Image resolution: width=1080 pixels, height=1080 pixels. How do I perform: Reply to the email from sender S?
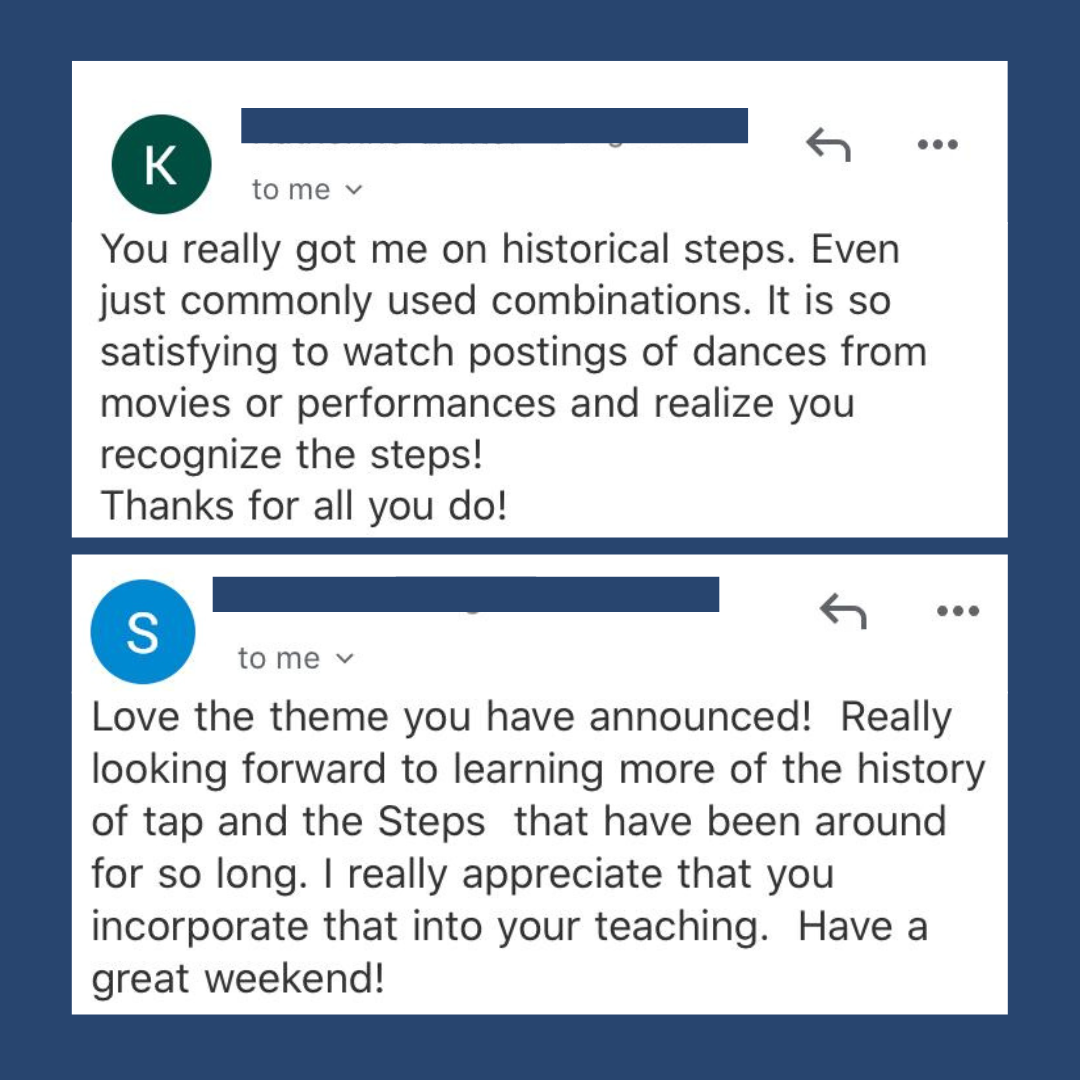(x=842, y=610)
